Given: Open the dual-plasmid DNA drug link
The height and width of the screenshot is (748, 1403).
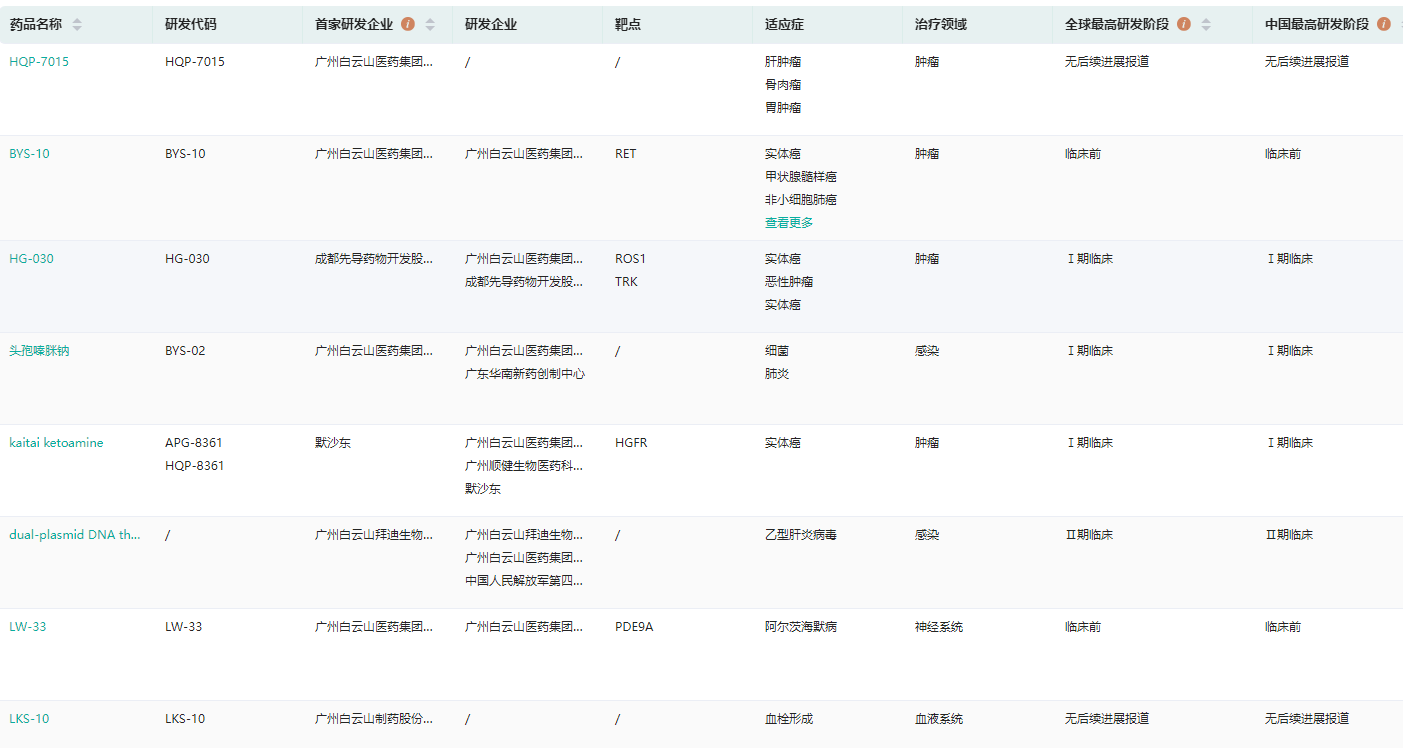Looking at the screenshot, I should pyautogui.click(x=75, y=535).
